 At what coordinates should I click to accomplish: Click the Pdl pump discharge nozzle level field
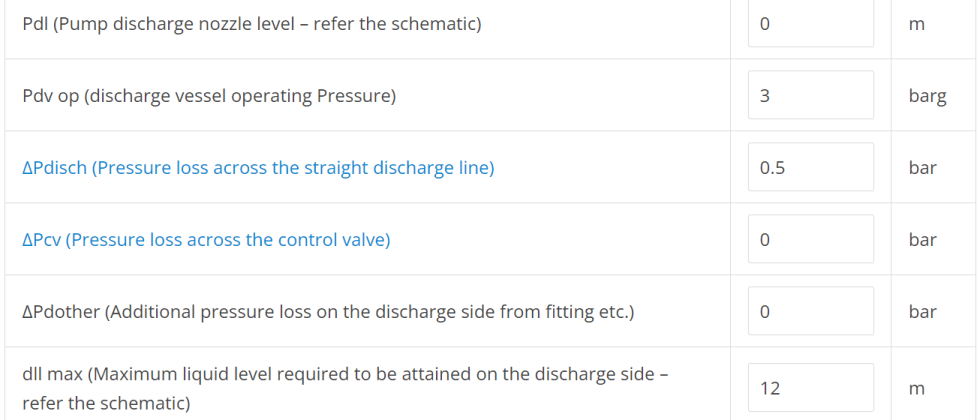click(x=811, y=25)
